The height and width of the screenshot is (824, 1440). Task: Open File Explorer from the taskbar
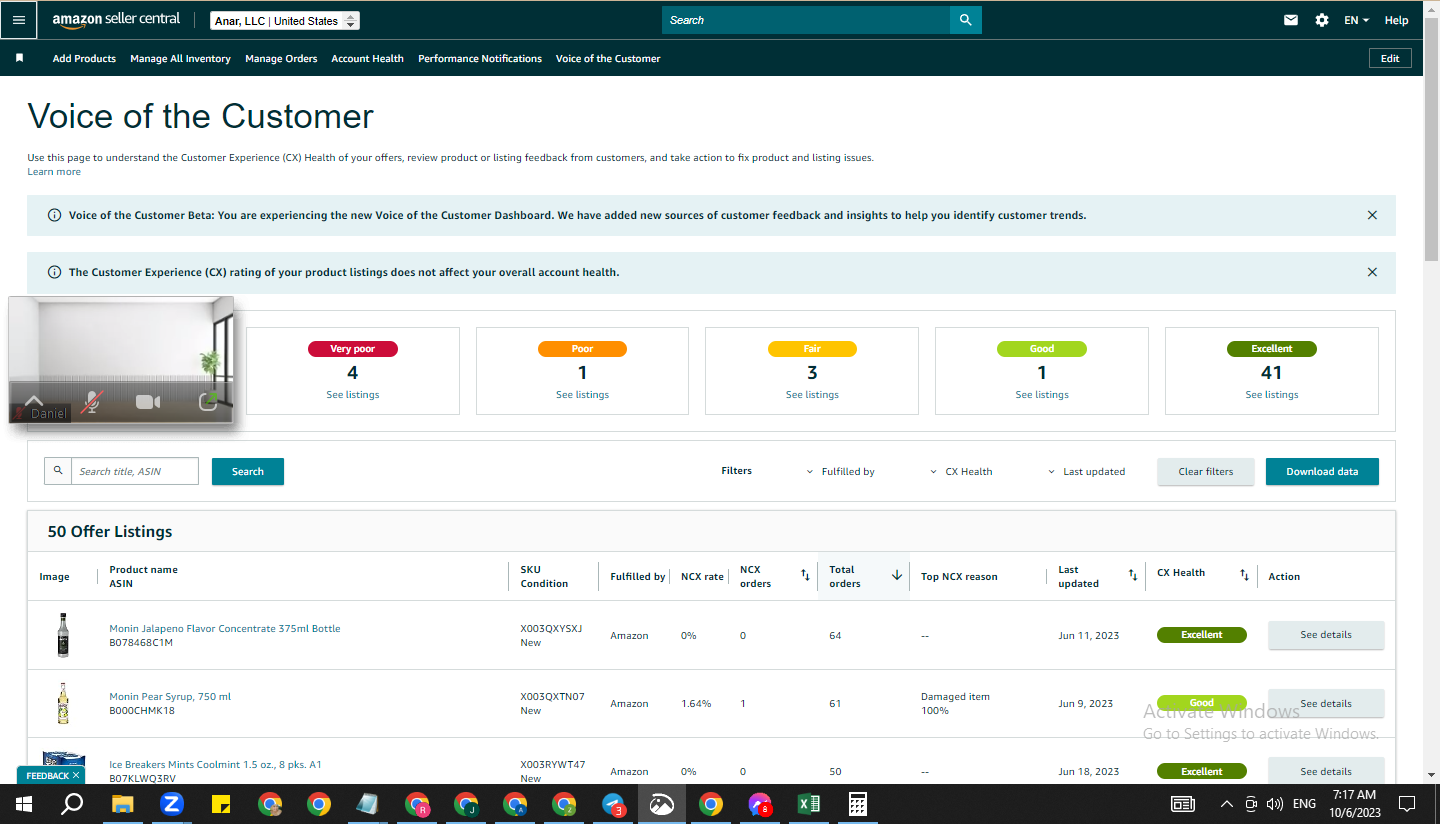pos(122,804)
